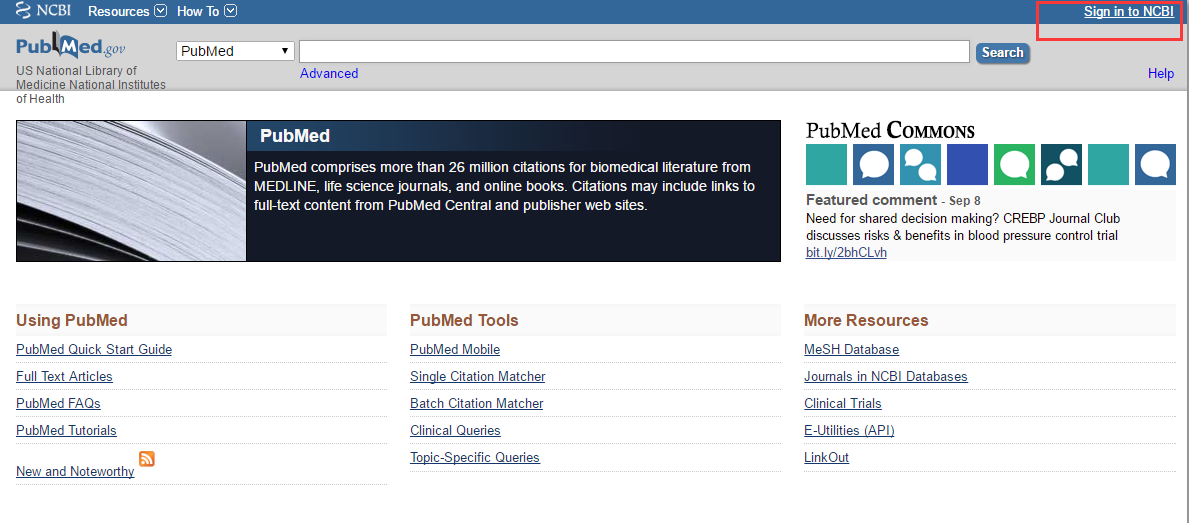Open E-Utilities (API) link
The height and width of the screenshot is (523, 1189).
coord(849,431)
